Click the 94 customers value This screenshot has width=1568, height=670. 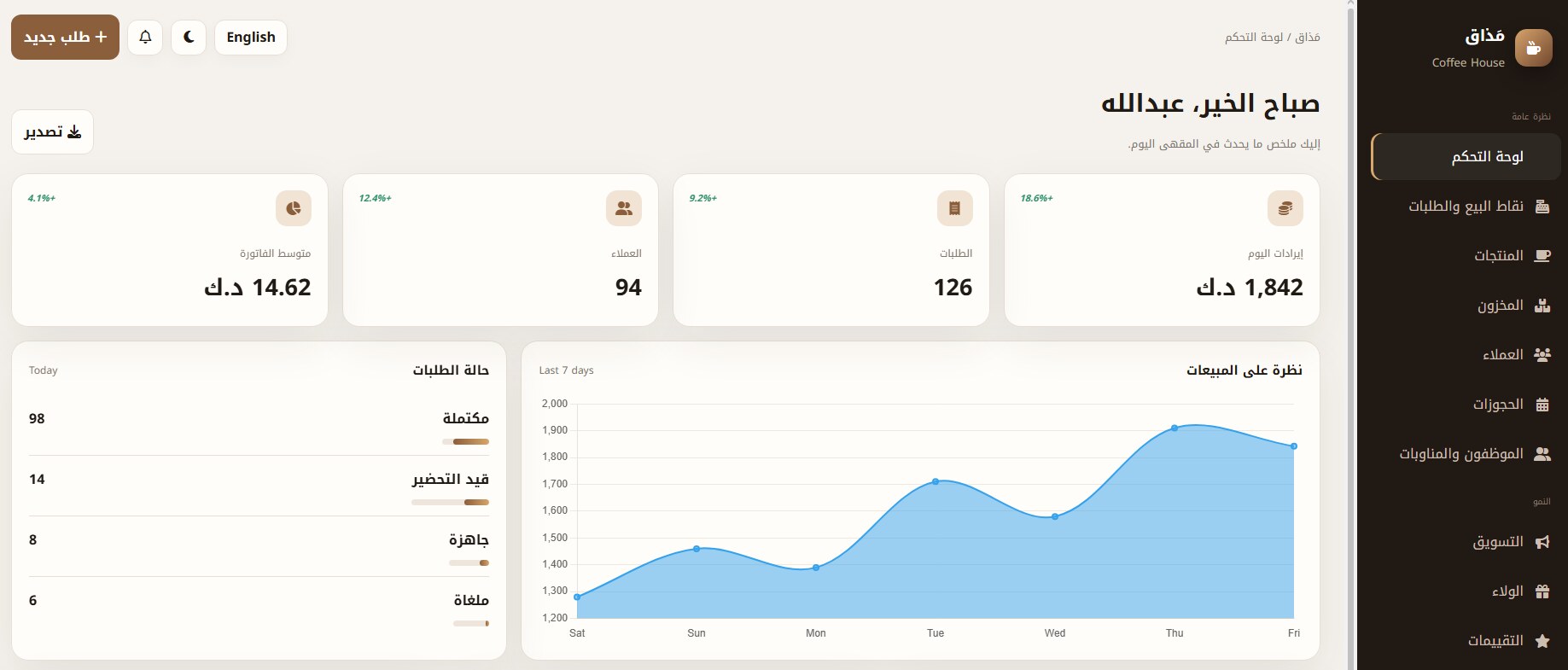628,288
